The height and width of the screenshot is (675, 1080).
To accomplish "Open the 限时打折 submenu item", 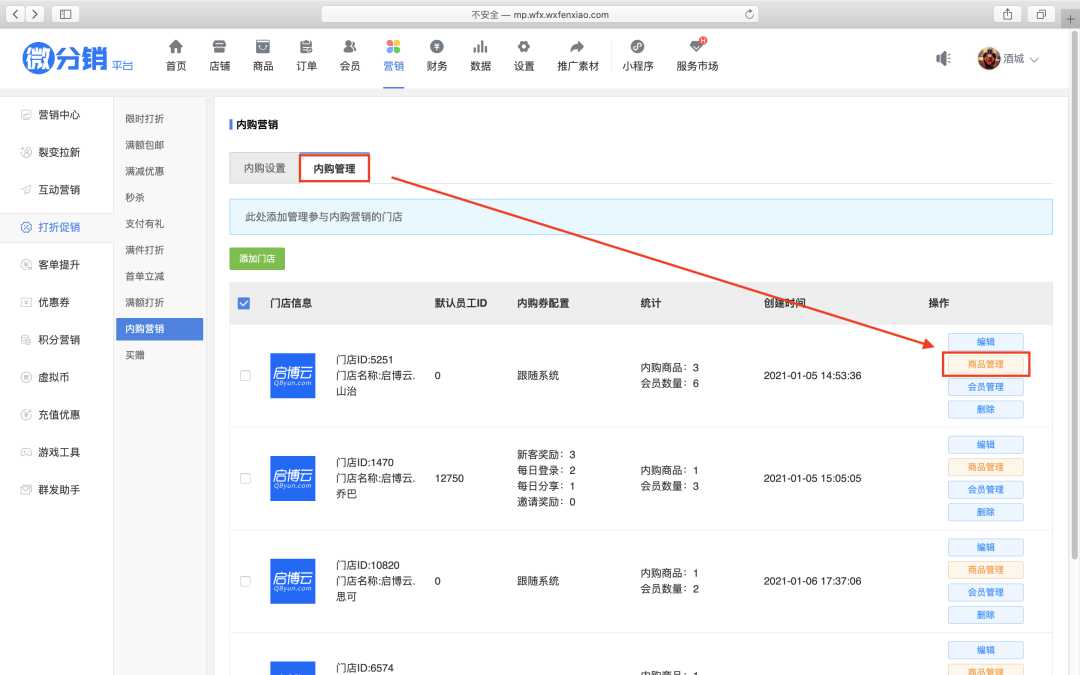I will pyautogui.click(x=145, y=118).
